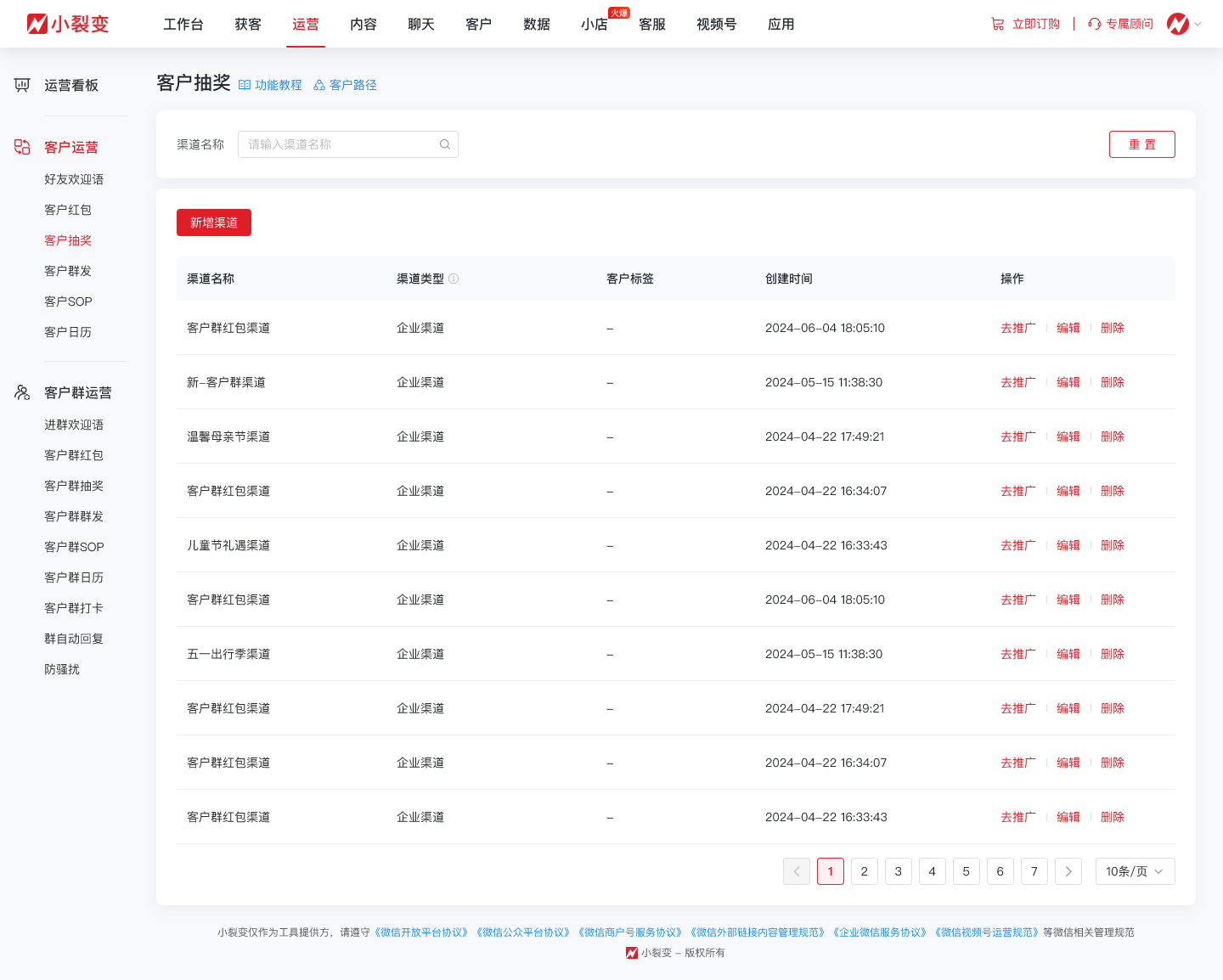This screenshot has height=980, width=1223.
Task: Open 《微信视频号运营规范》 link
Action: (x=987, y=932)
